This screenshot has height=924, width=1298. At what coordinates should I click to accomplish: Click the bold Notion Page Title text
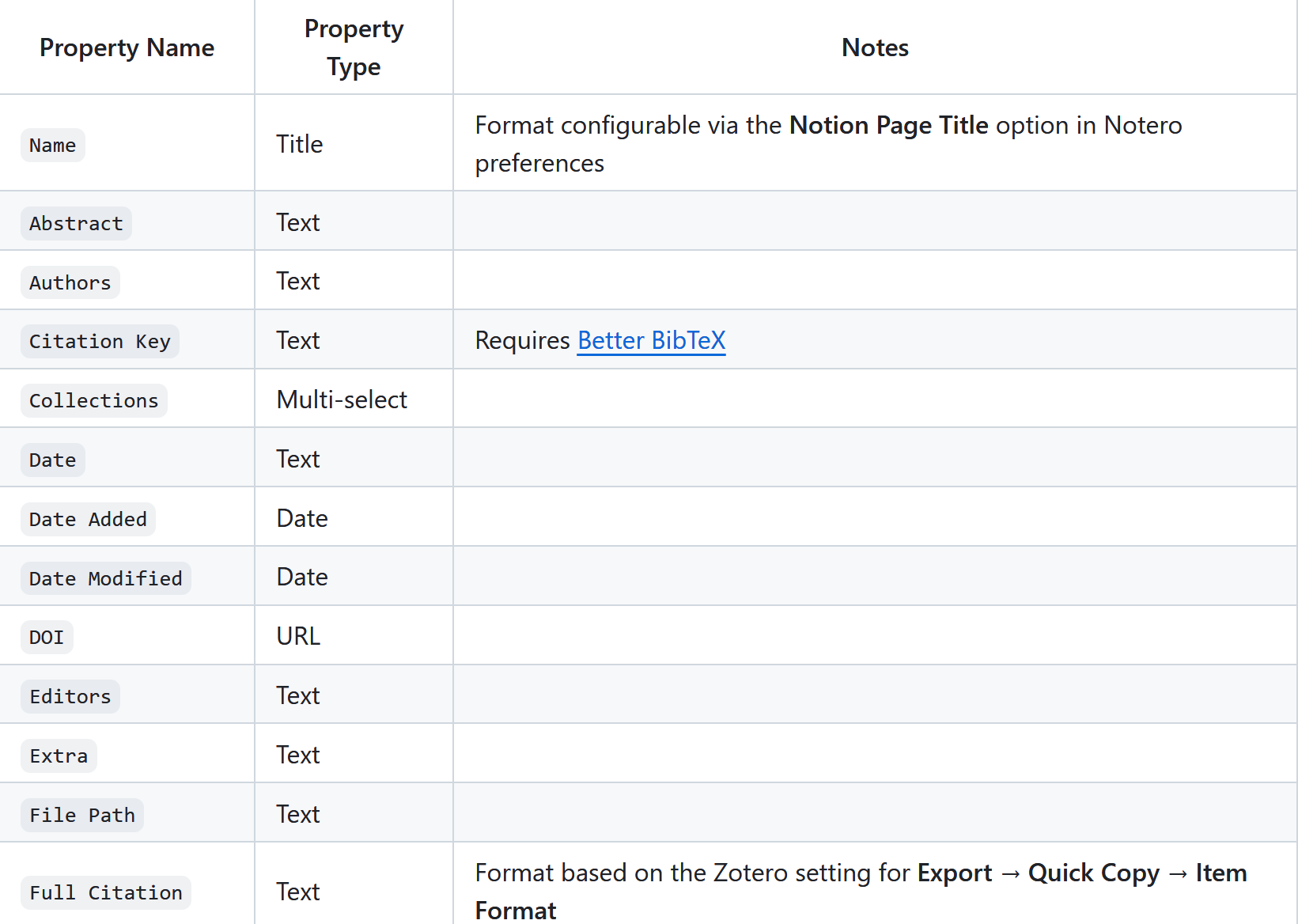889,125
